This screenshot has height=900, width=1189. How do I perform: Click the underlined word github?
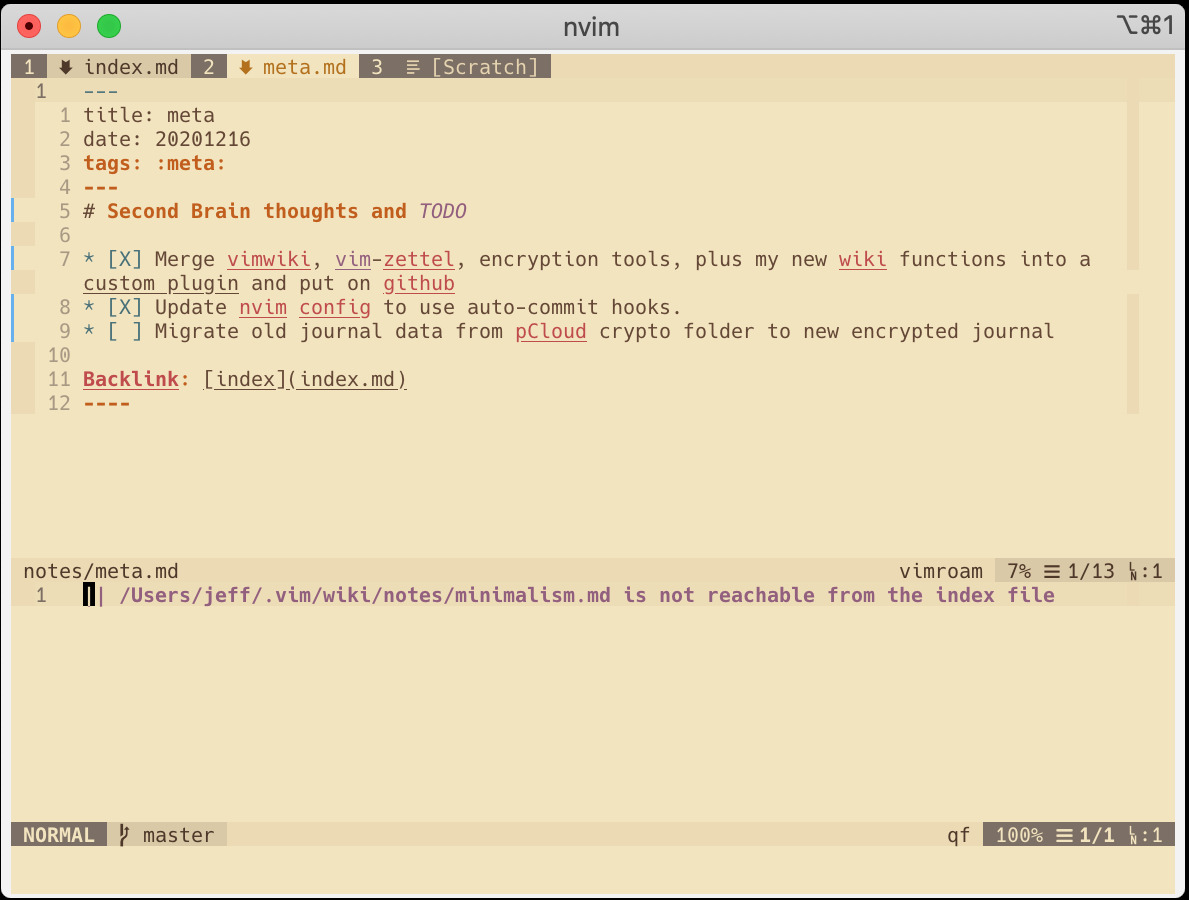pos(419,284)
